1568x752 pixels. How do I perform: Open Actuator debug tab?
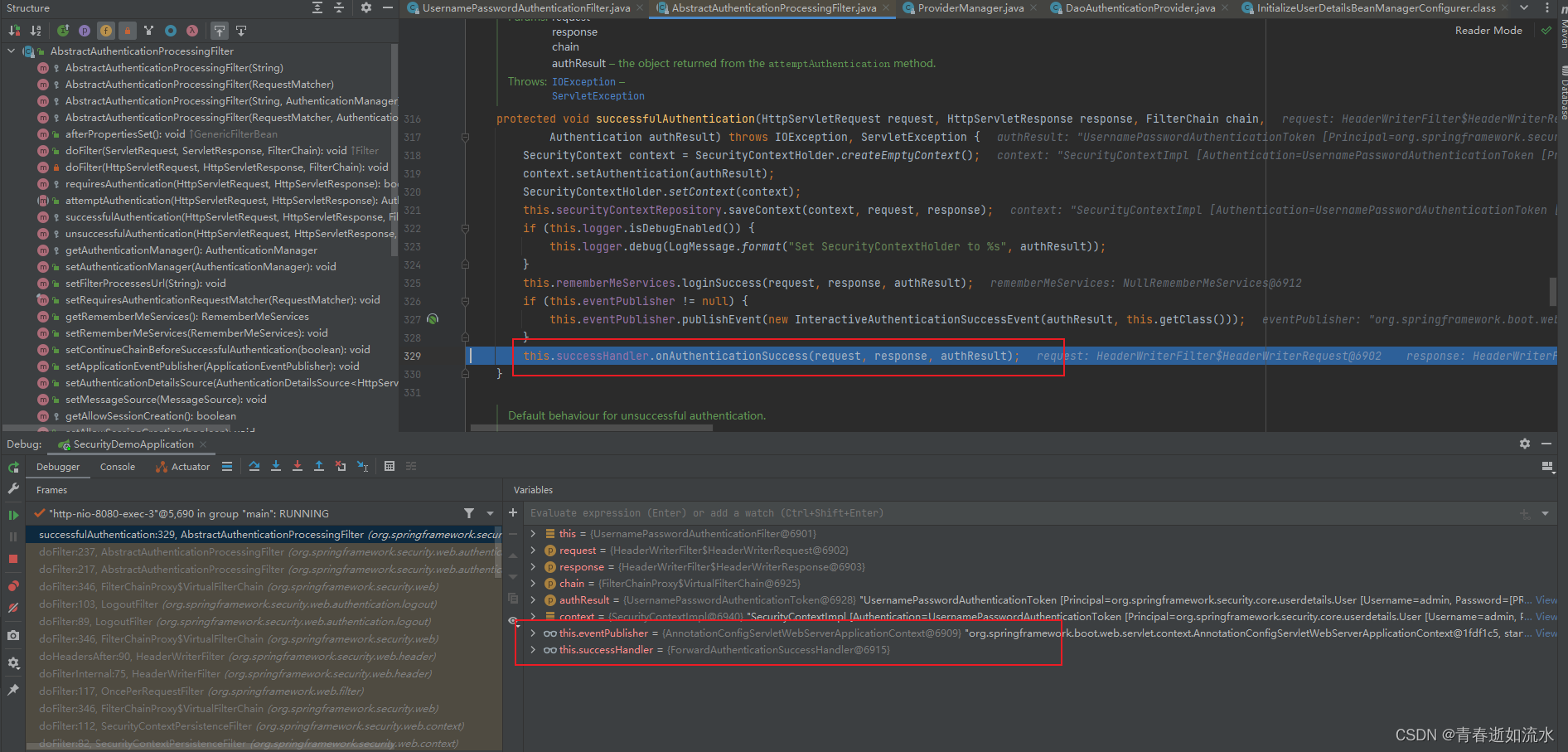(183, 467)
